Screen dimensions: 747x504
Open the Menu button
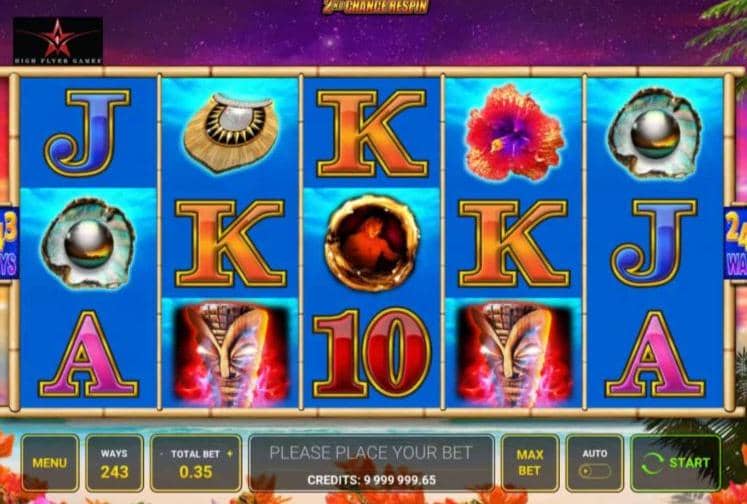coord(50,463)
